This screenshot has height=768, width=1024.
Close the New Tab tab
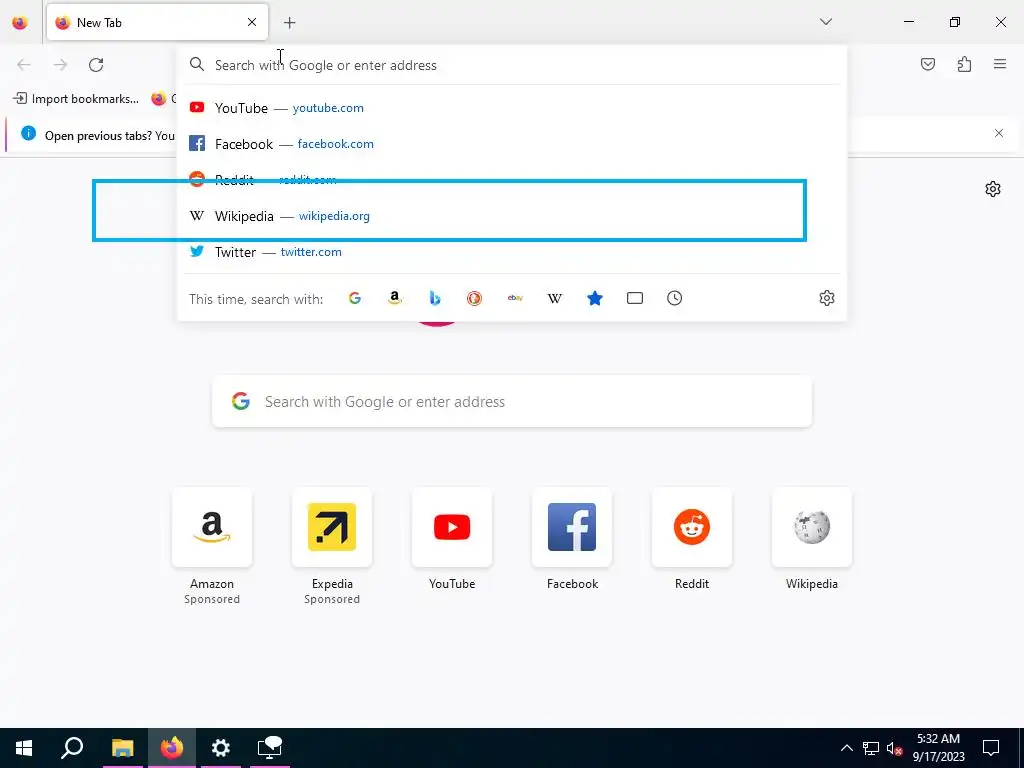(252, 22)
